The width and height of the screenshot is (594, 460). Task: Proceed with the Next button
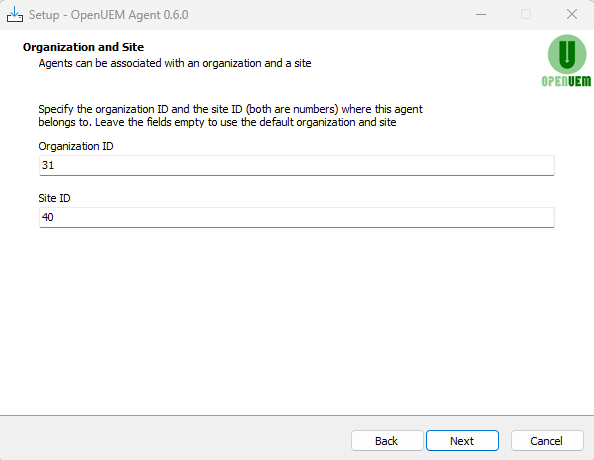462,441
